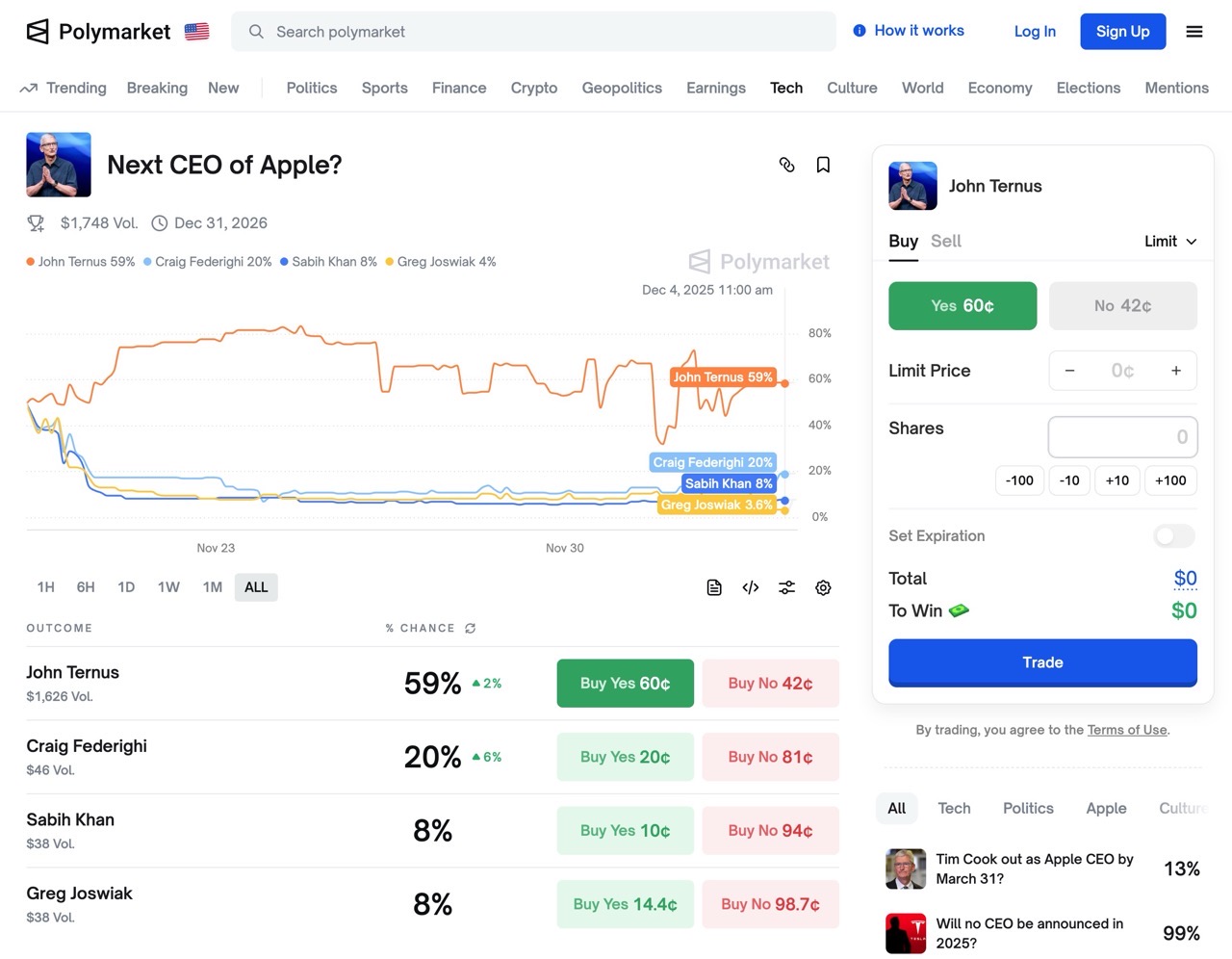1232x959 pixels.
Task: Switch to the Sell tab
Action: [945, 242]
